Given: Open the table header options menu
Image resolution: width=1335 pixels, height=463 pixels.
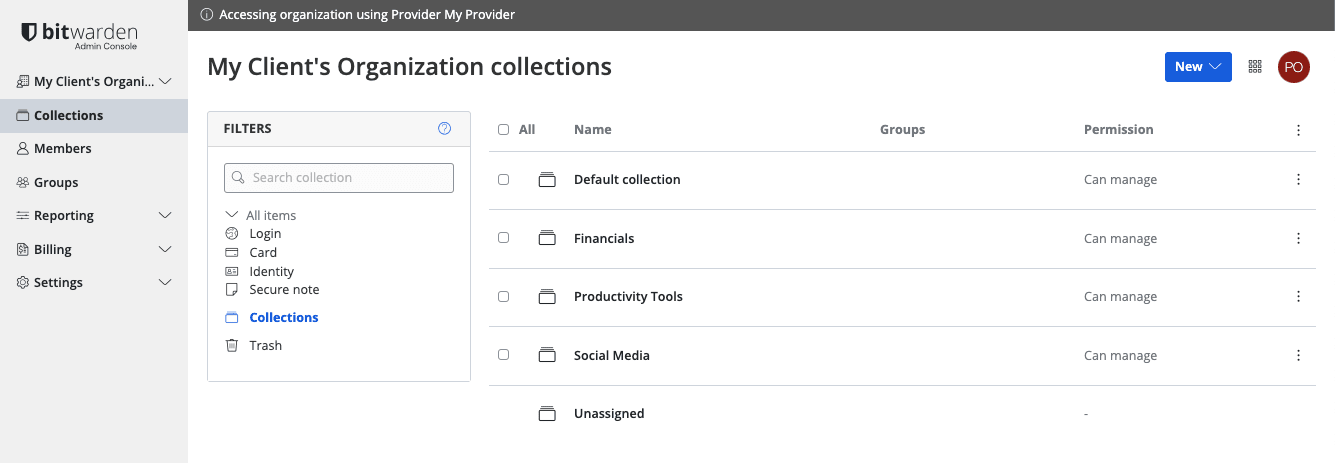Looking at the screenshot, I should tap(1298, 130).
